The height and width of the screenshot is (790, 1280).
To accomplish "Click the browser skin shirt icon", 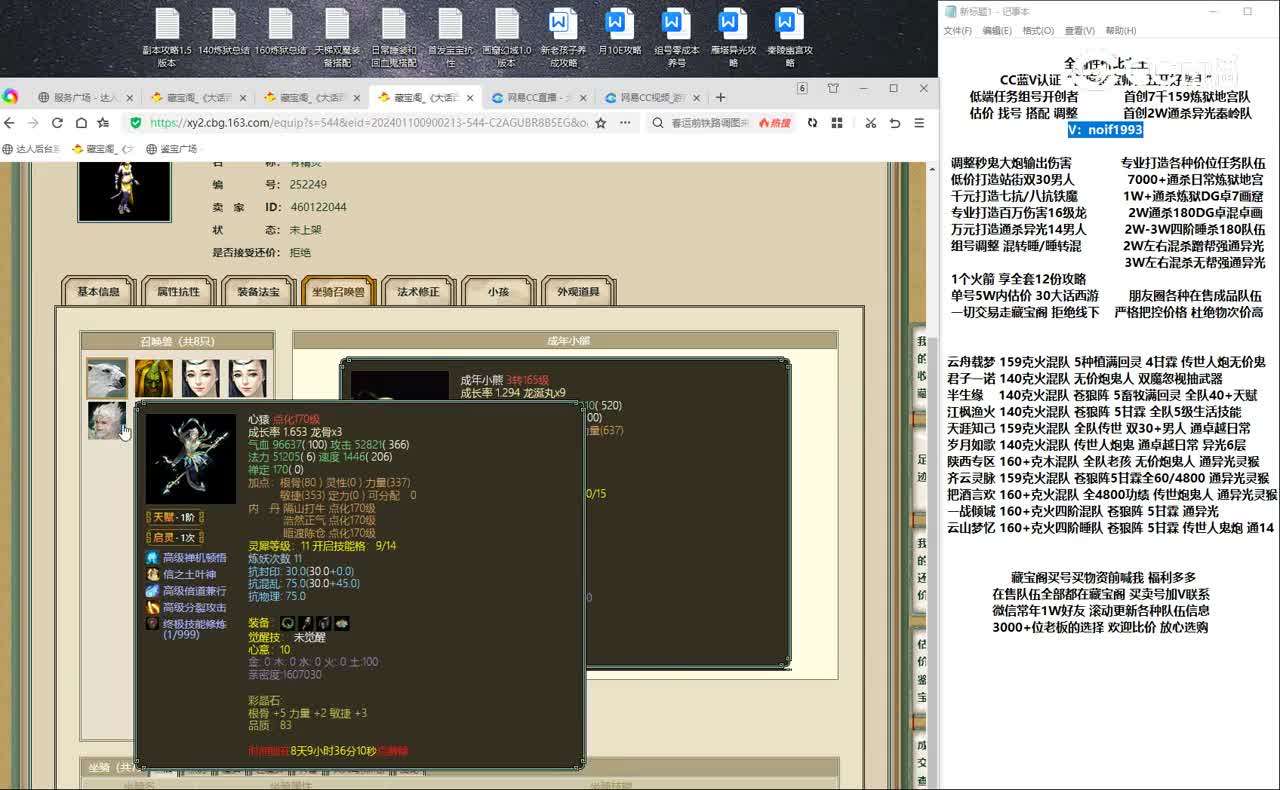I will 833,88.
